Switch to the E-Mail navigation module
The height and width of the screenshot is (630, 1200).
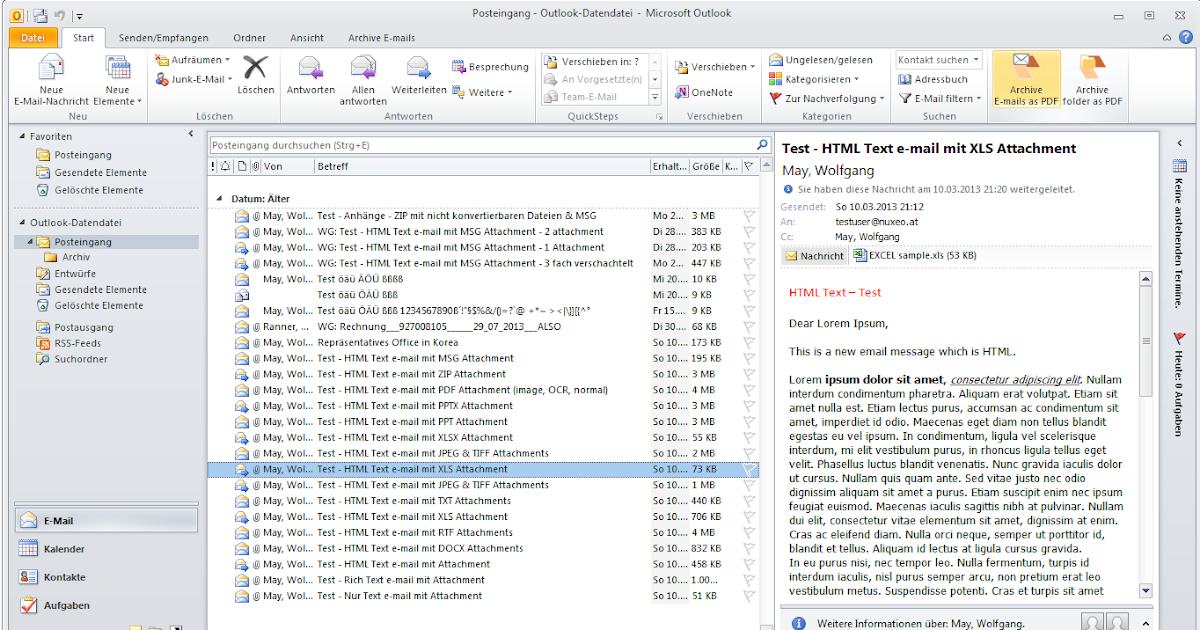coord(107,521)
